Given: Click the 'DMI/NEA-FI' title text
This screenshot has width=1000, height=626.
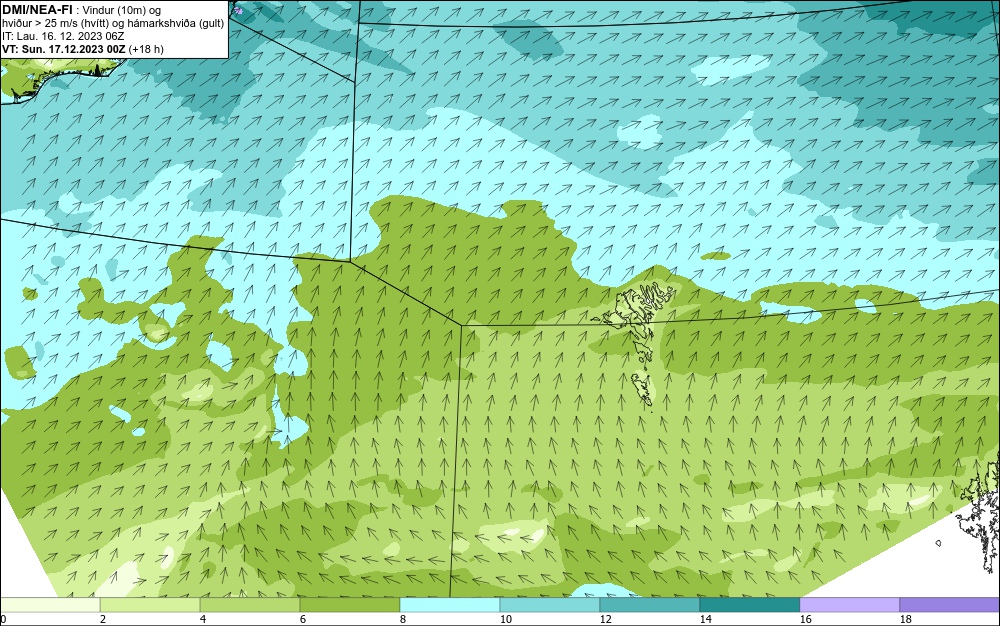Looking at the screenshot, I should point(37,10).
